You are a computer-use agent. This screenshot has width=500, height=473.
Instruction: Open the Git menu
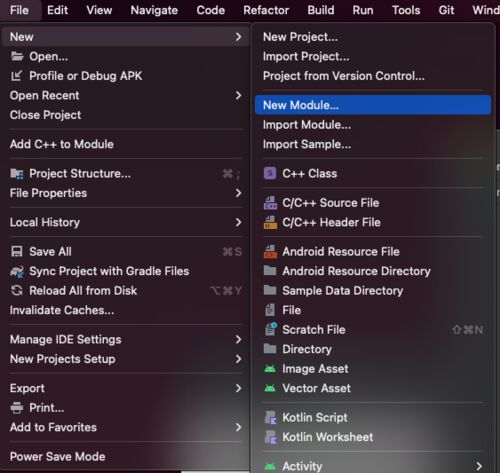click(446, 10)
